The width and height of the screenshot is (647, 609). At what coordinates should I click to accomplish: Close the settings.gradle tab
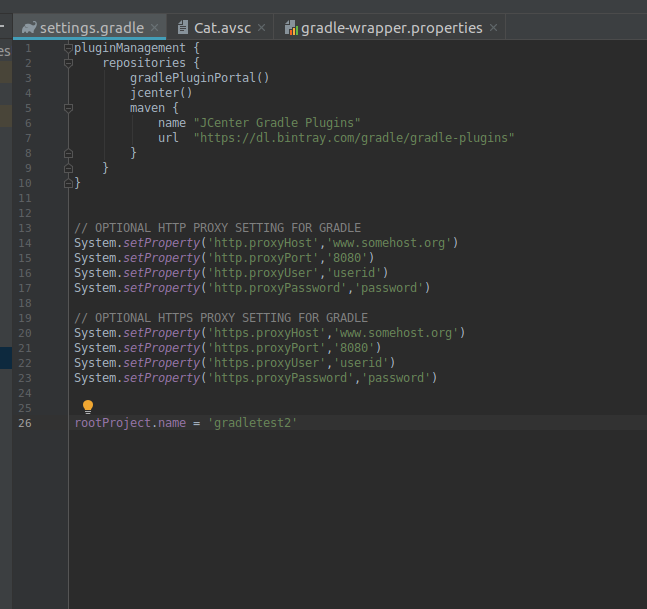point(154,28)
